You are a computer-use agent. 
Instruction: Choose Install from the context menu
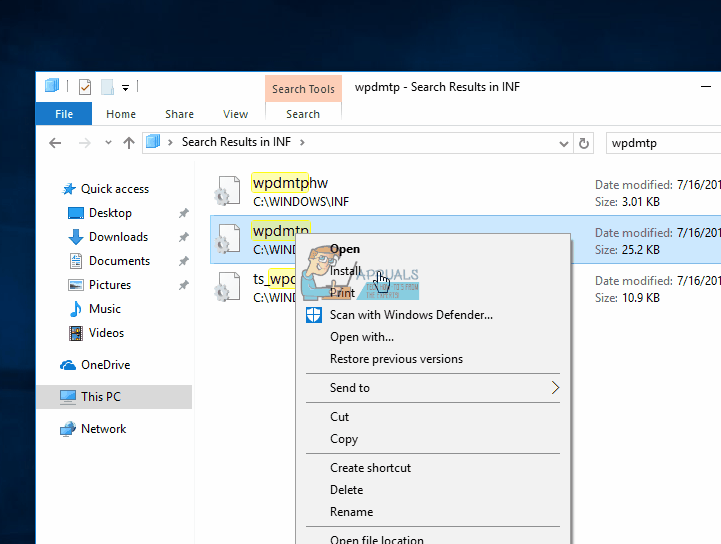point(346,271)
